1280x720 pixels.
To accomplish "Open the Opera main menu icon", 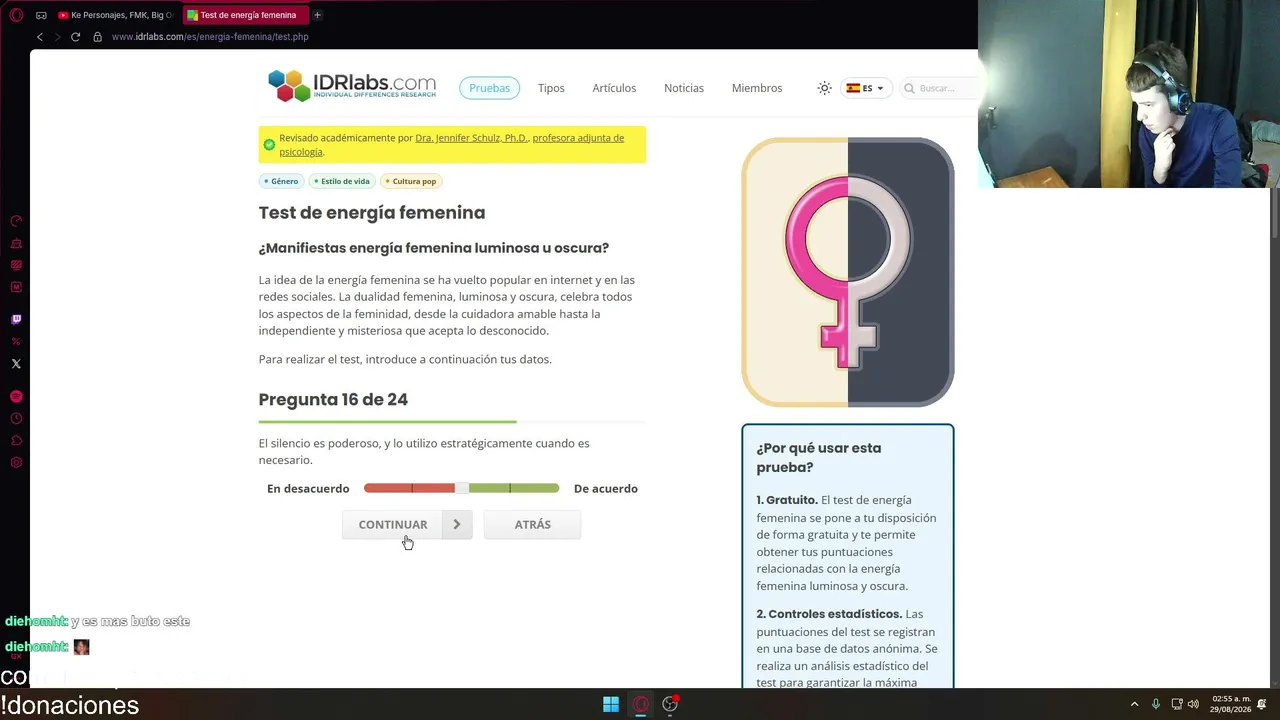I will point(16,15).
